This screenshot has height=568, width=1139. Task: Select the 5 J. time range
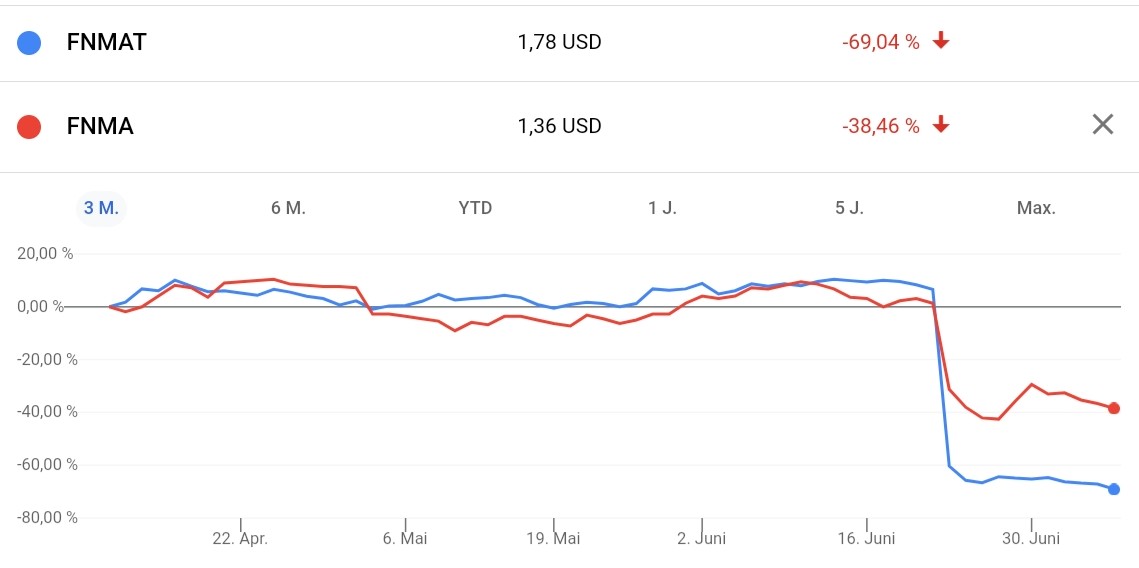click(x=849, y=208)
